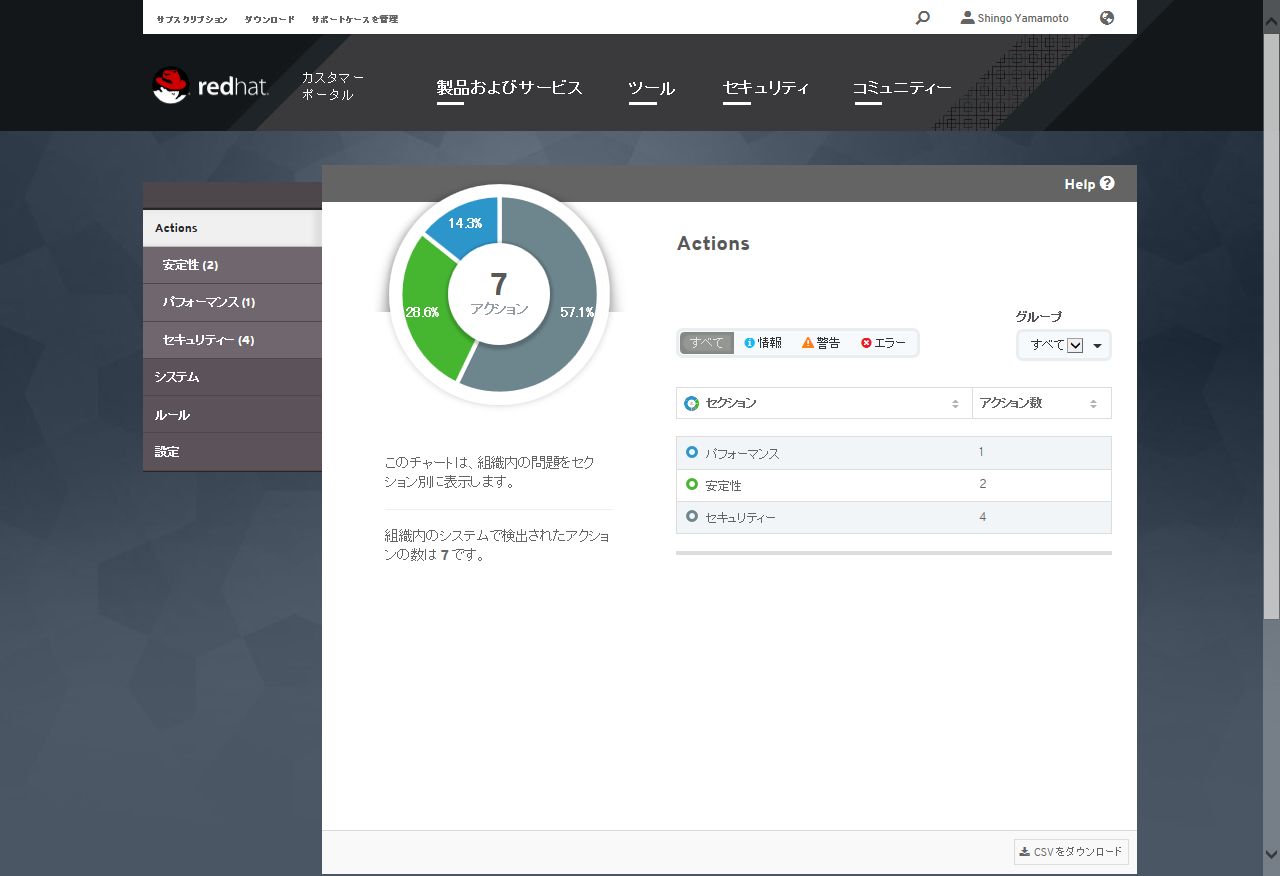Click ダウンロード link in top bar
The width and height of the screenshot is (1280, 876).
point(269,19)
